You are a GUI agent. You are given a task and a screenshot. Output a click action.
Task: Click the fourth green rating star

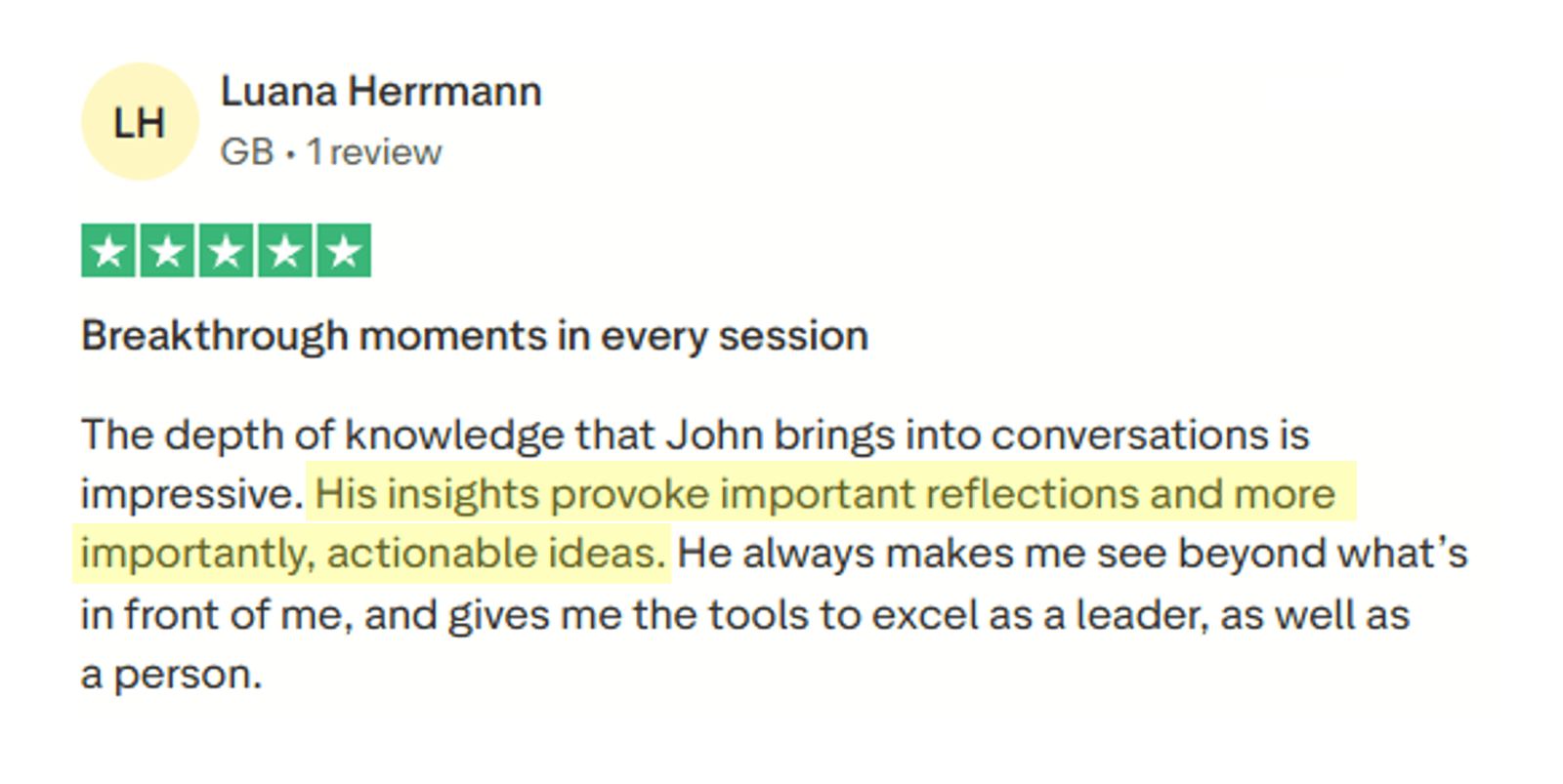point(284,251)
